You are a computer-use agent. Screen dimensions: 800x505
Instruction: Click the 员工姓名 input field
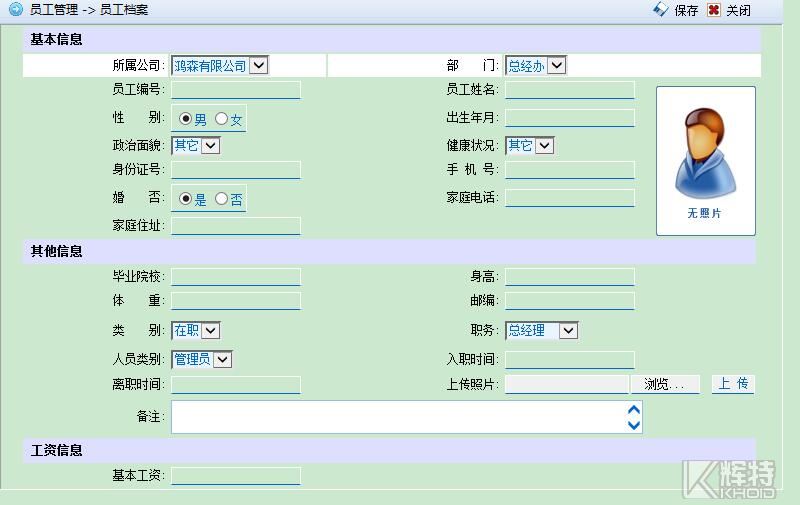569,90
